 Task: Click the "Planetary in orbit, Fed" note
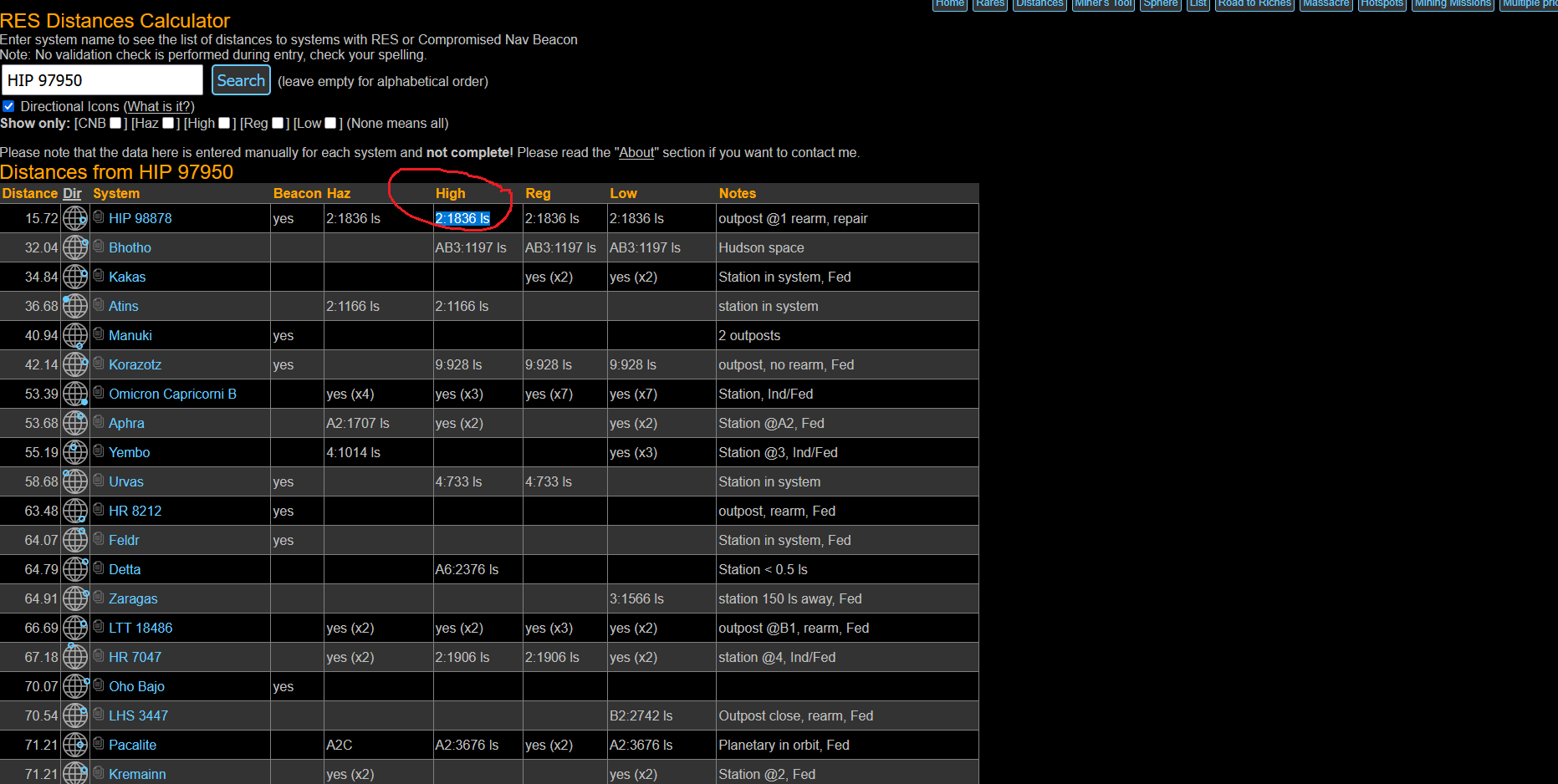pos(784,746)
